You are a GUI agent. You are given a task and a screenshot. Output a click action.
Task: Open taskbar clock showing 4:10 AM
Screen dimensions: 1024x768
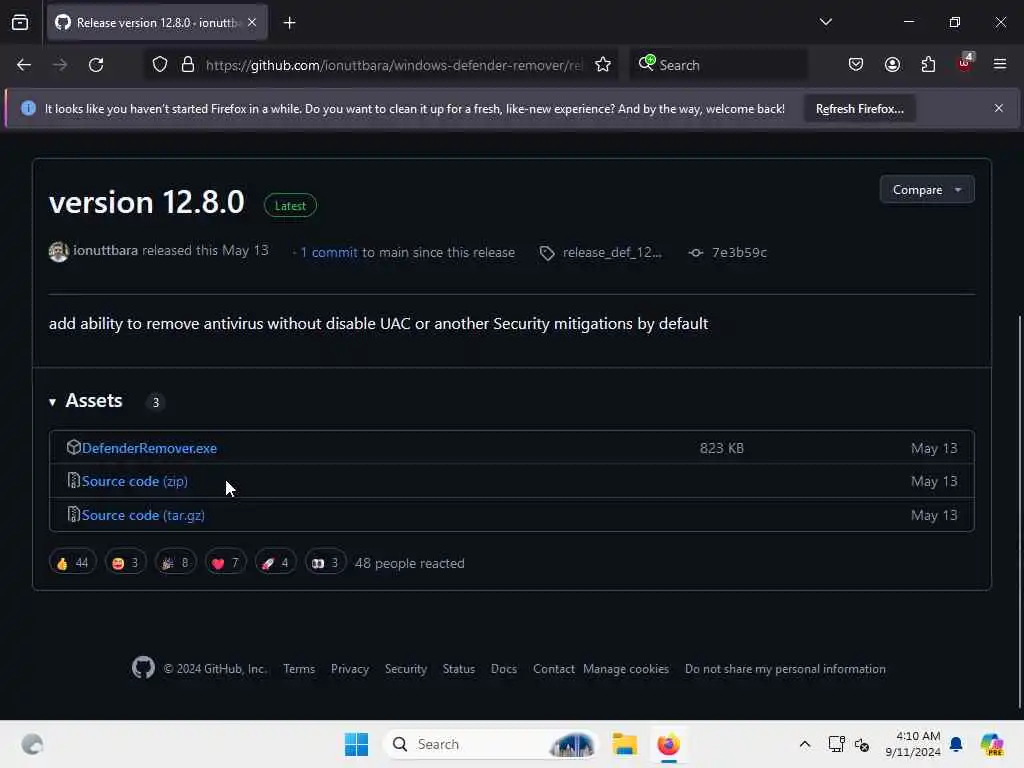(x=912, y=744)
